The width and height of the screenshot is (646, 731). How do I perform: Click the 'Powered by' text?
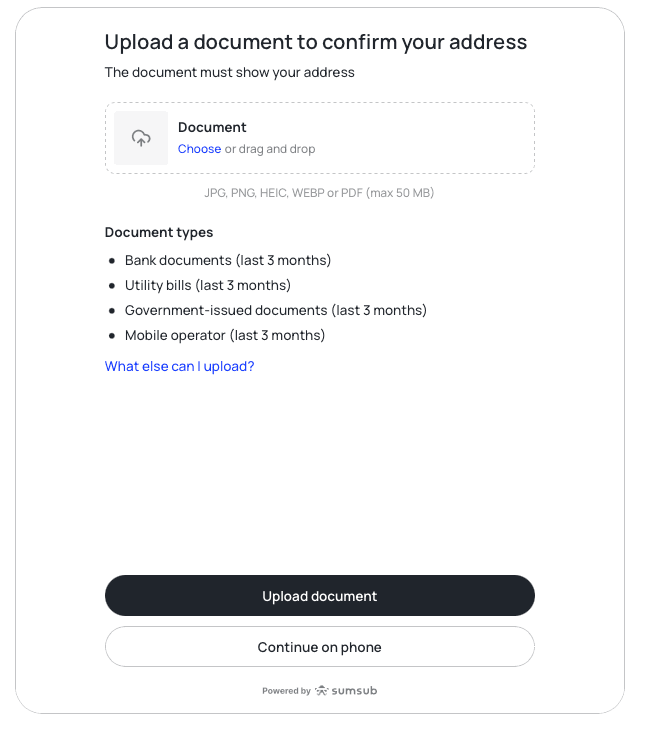(286, 691)
